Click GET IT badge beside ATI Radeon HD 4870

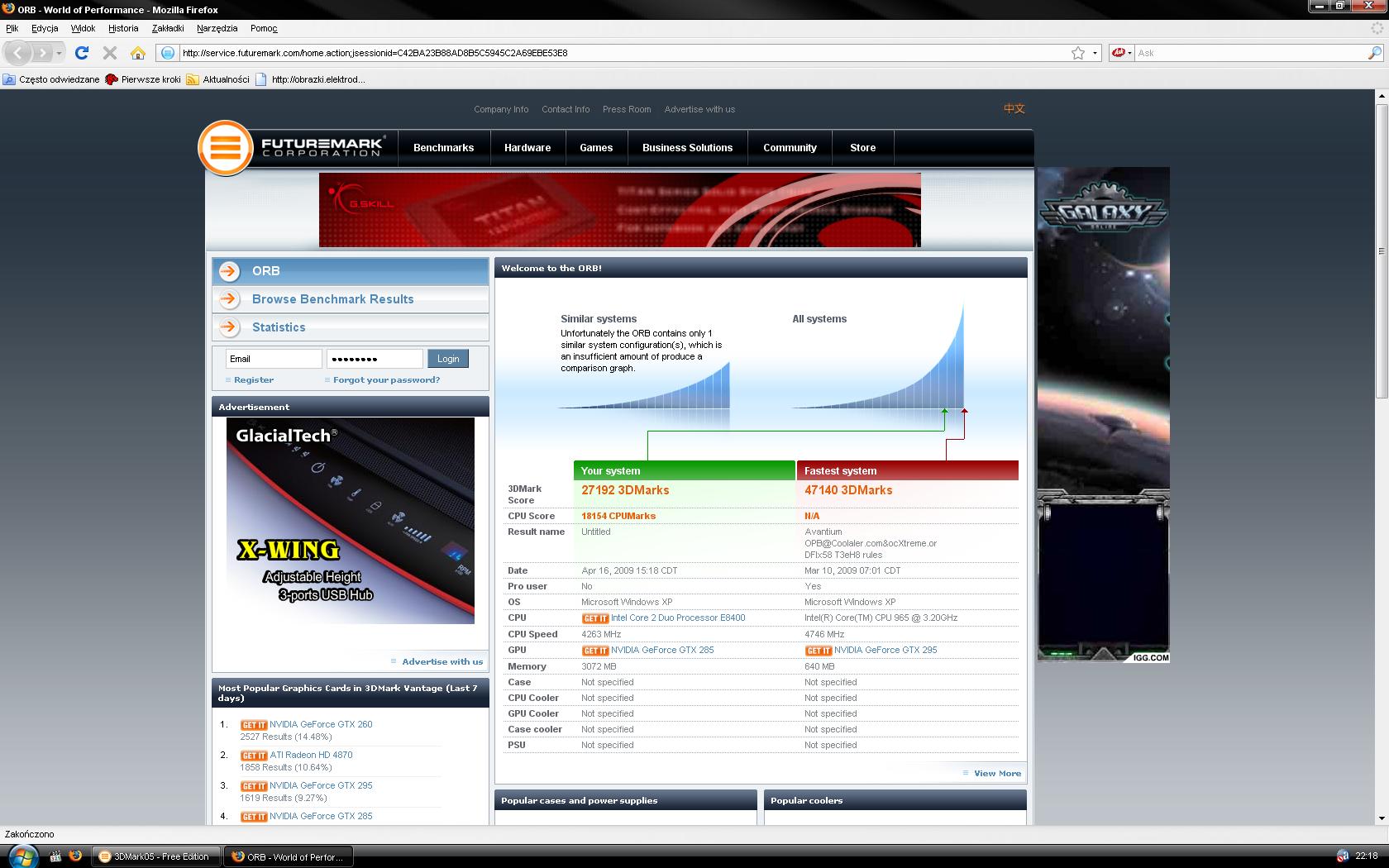[254, 756]
